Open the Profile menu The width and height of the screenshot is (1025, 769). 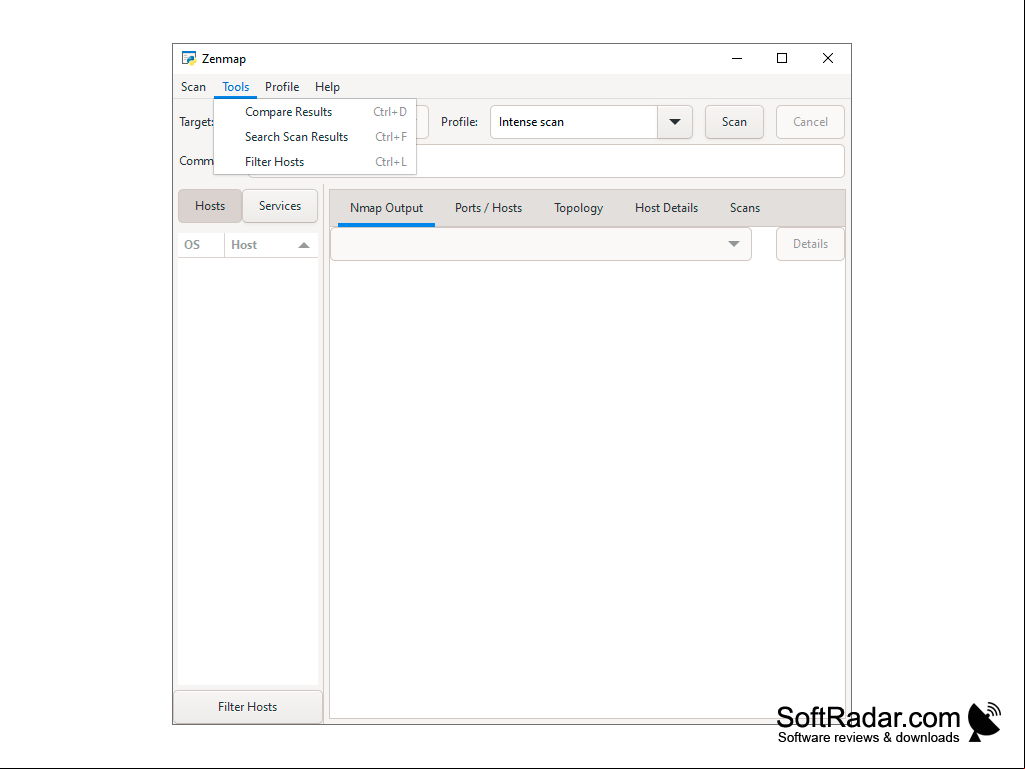[282, 87]
